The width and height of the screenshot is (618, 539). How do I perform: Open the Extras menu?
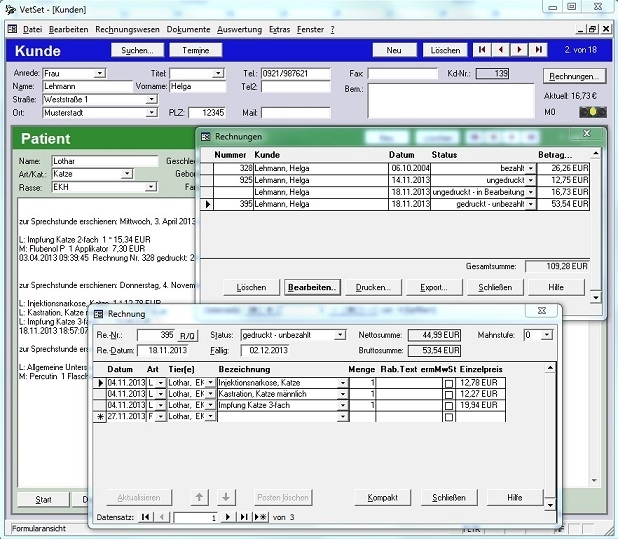click(279, 29)
